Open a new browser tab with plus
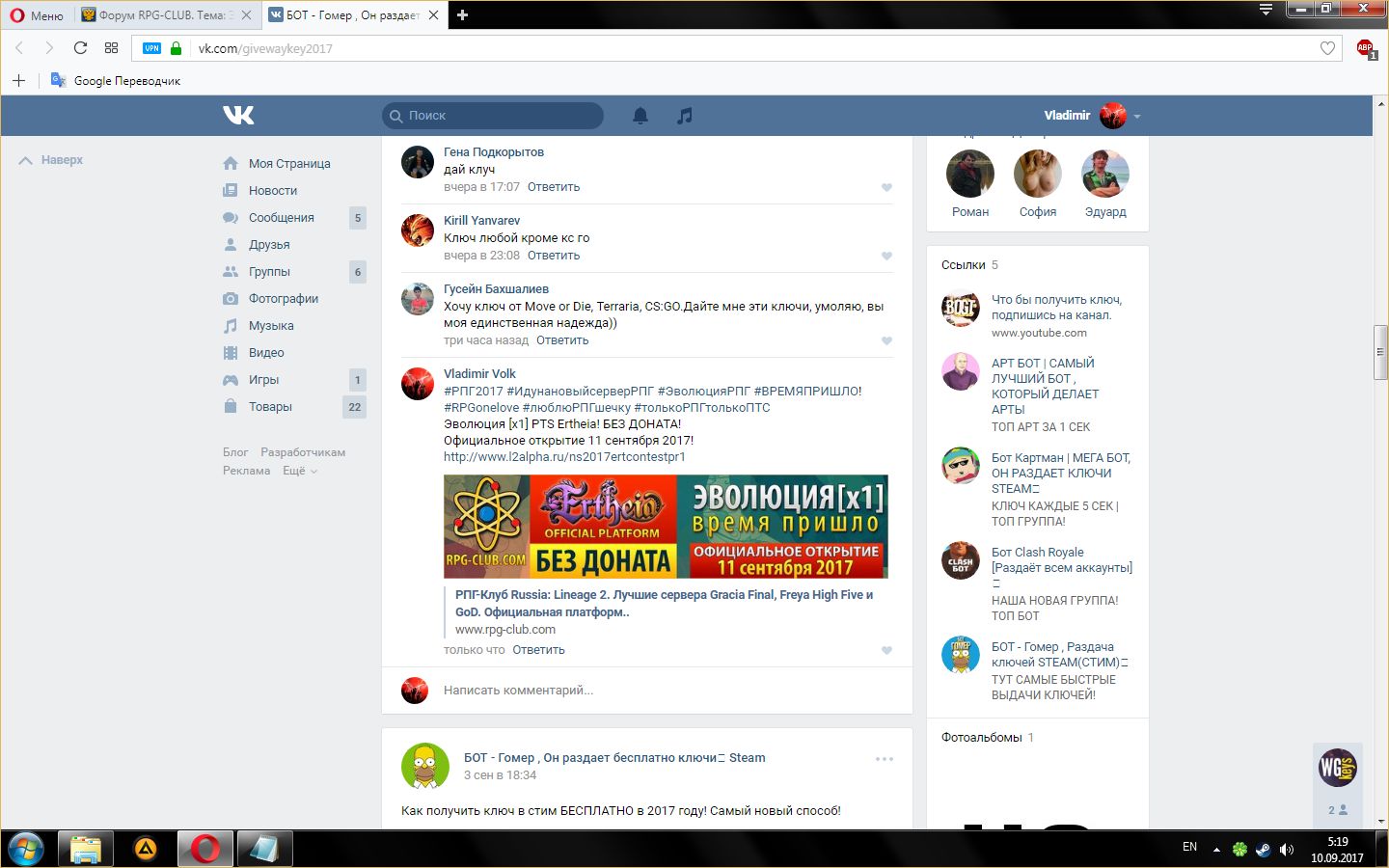Viewport: 1389px width, 868px height. [462, 14]
